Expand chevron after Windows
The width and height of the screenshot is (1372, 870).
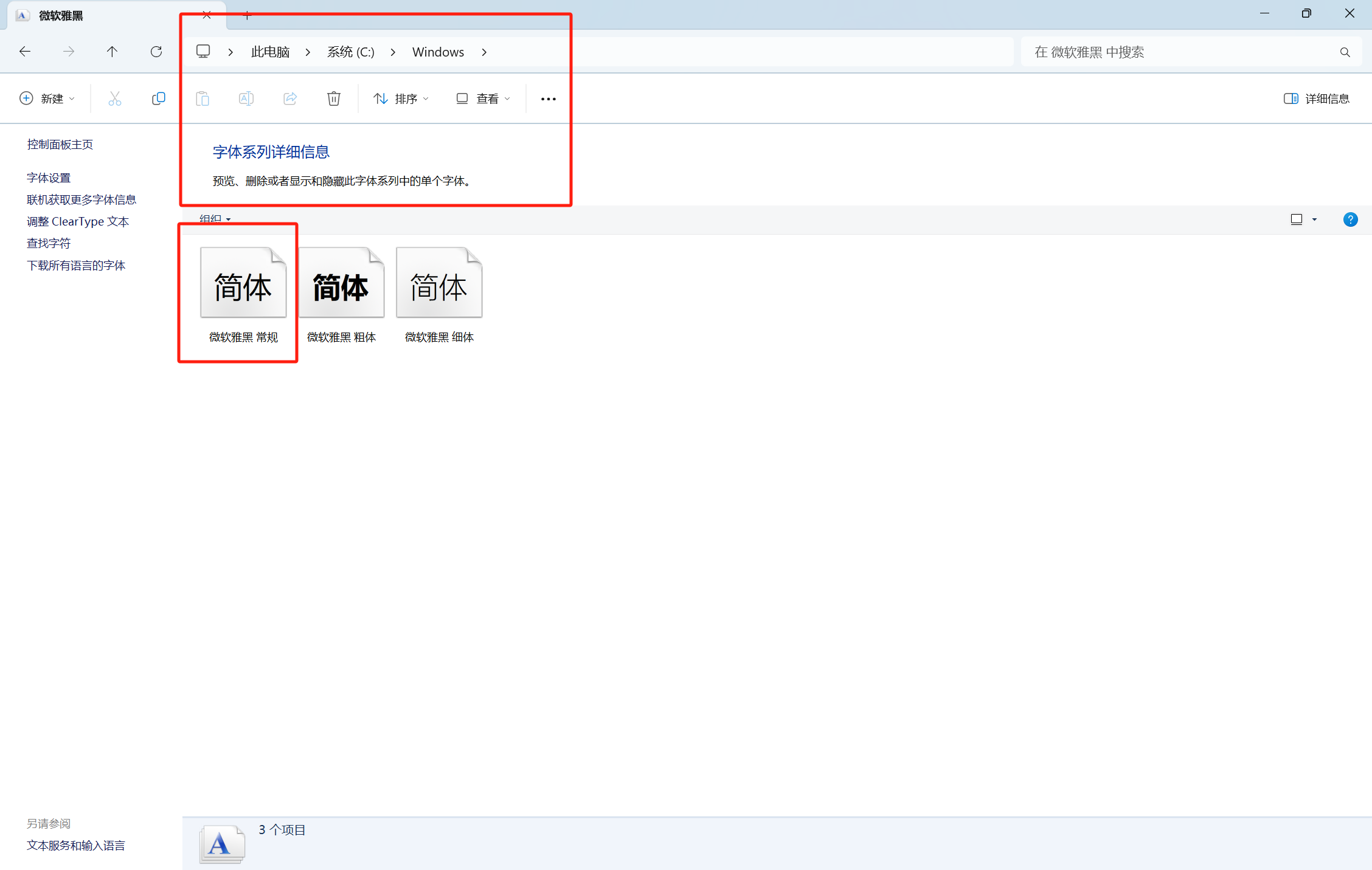[484, 52]
